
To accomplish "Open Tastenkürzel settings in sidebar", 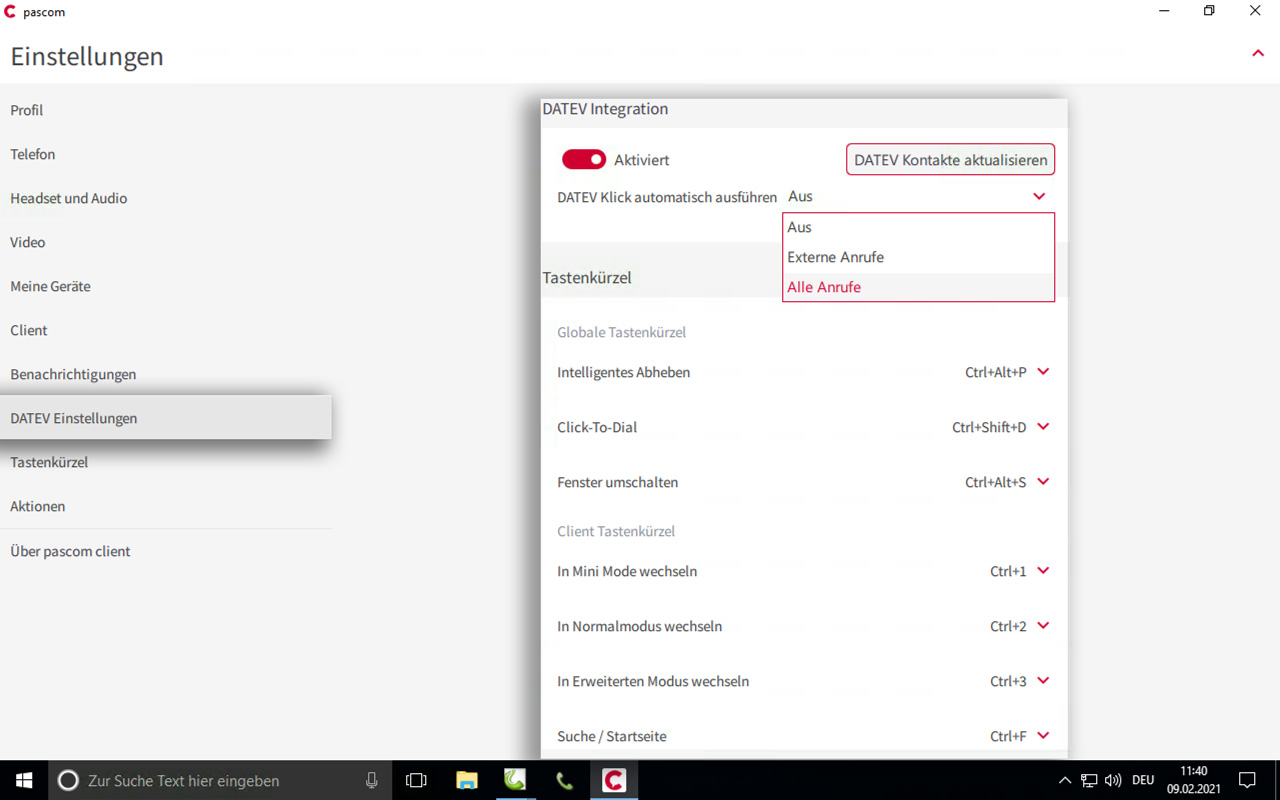I will (166, 462).
